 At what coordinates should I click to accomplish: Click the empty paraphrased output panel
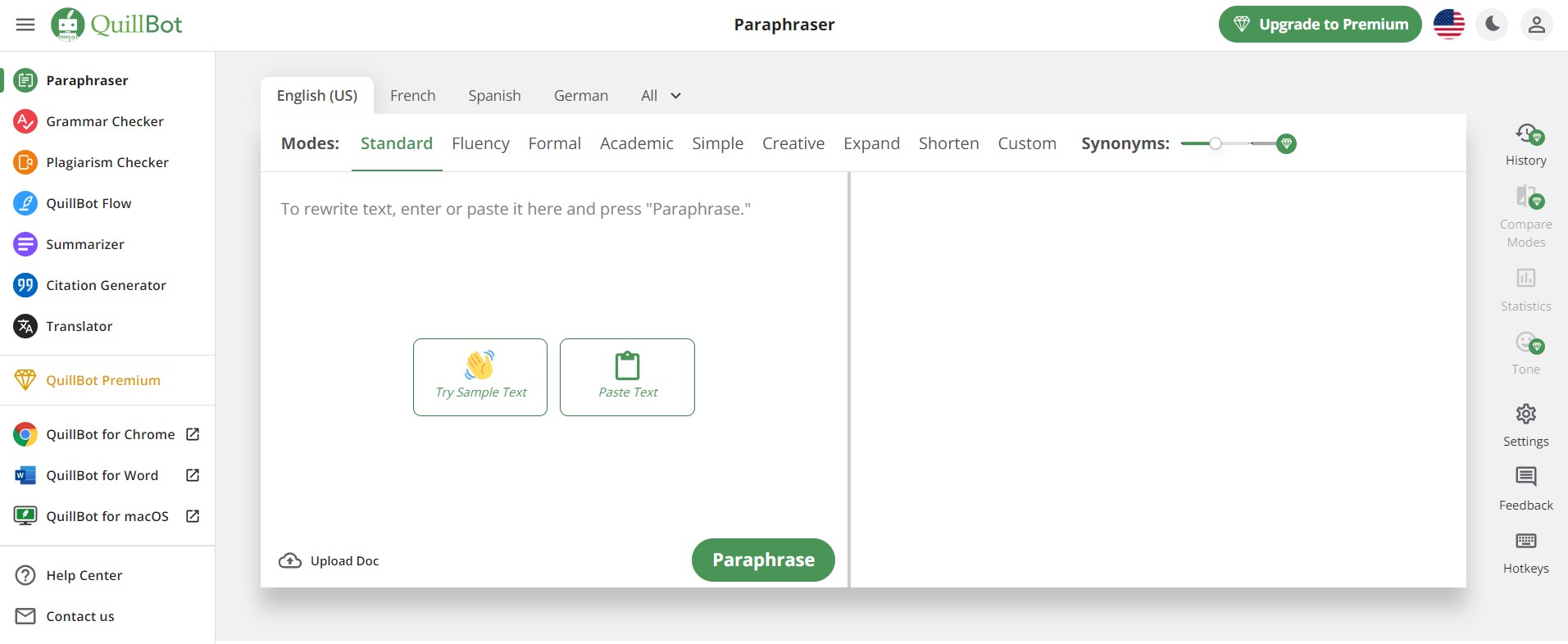(x=1158, y=379)
